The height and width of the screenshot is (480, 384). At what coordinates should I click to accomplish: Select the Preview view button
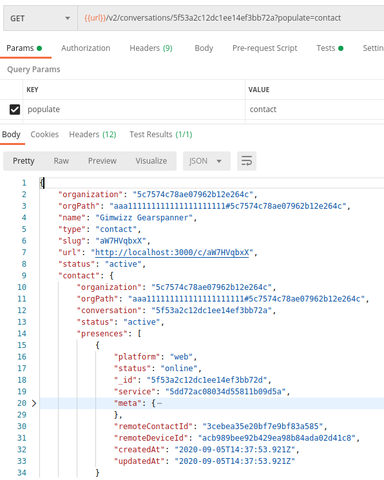[x=102, y=161]
